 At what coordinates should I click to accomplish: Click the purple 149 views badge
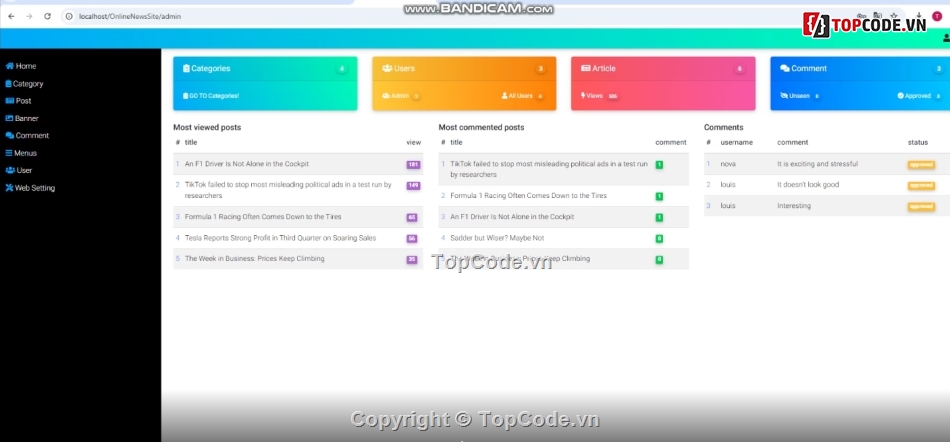coord(414,186)
